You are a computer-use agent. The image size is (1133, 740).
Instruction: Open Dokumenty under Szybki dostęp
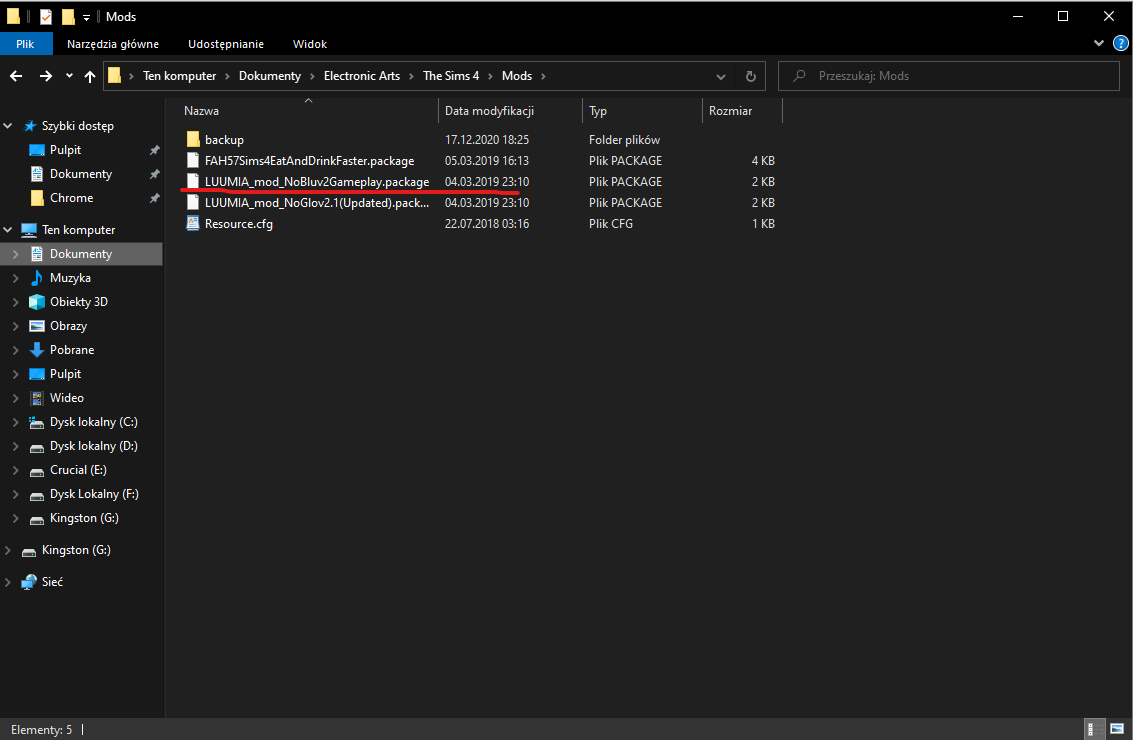(81, 173)
